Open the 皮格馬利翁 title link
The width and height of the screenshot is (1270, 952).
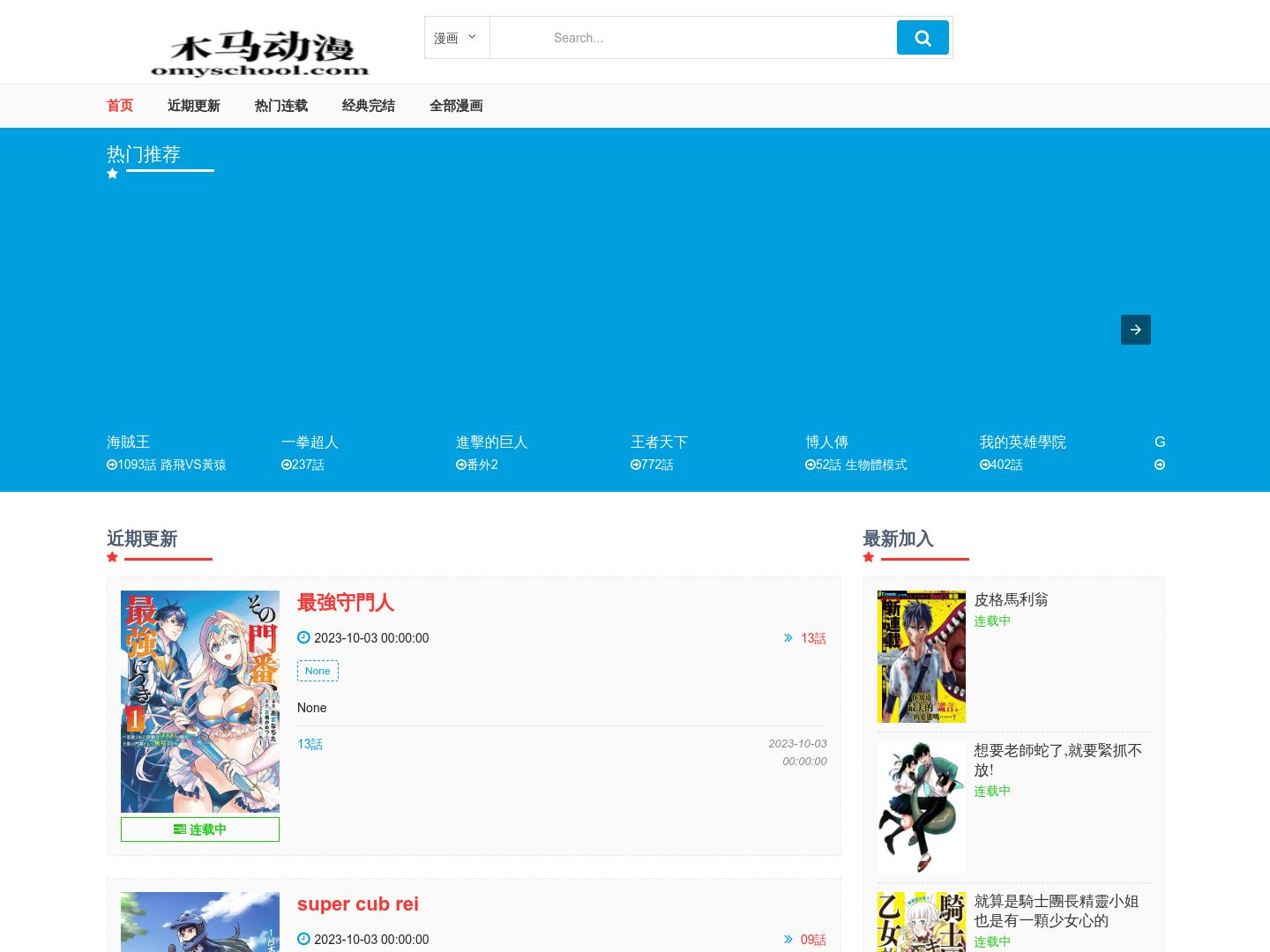pos(1012,599)
